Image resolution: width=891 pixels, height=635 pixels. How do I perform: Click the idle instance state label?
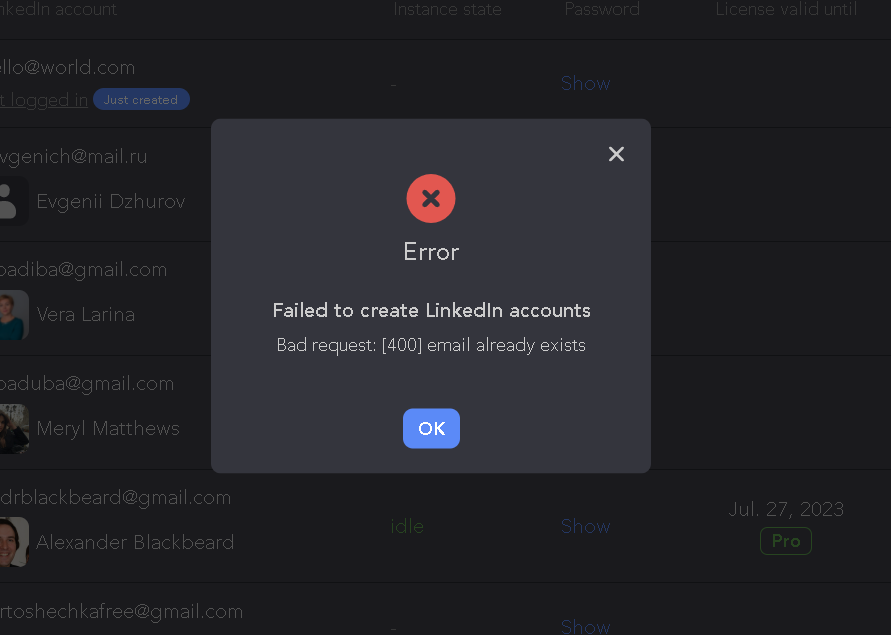[x=407, y=526]
